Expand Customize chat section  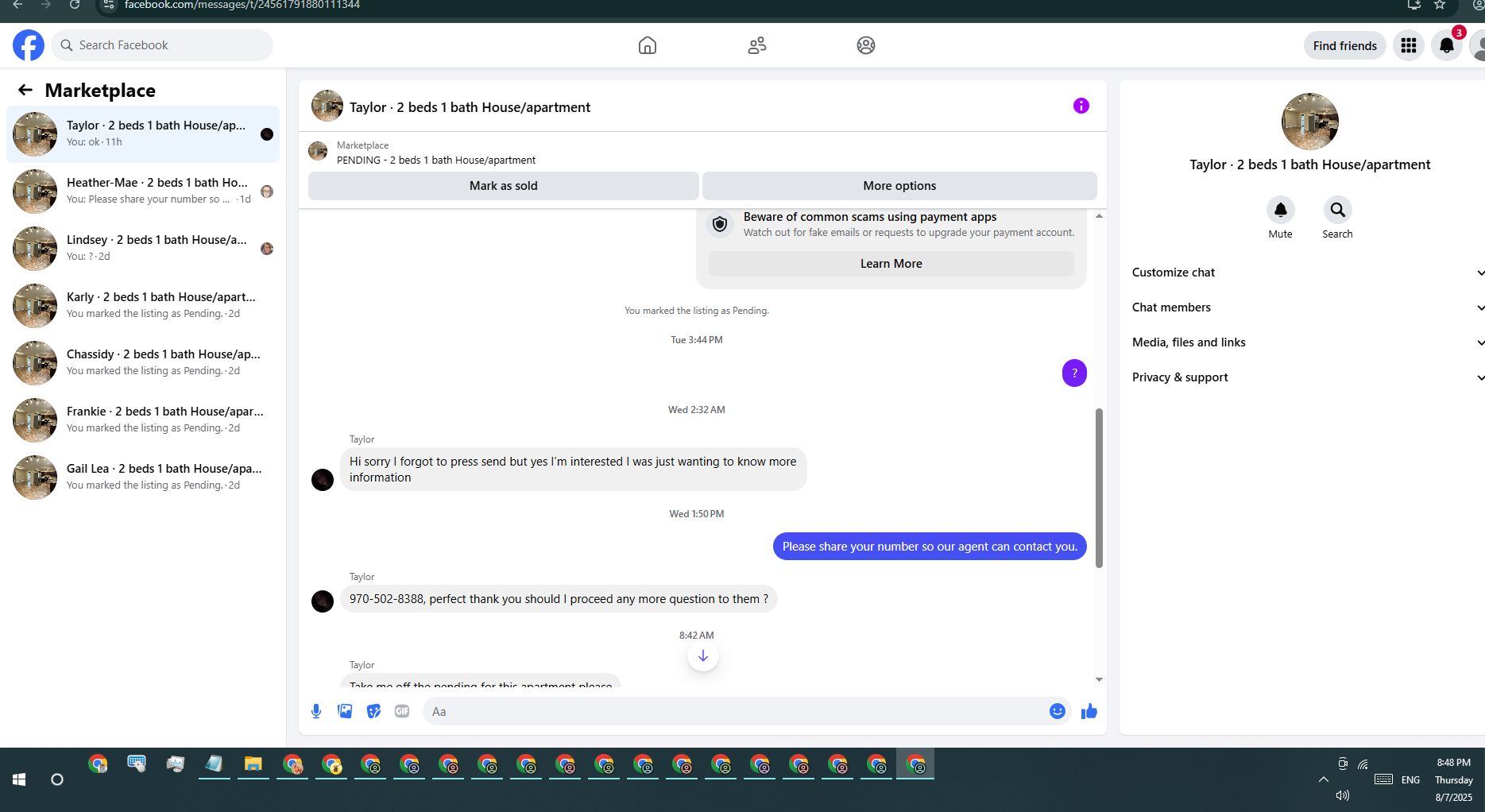1307,273
